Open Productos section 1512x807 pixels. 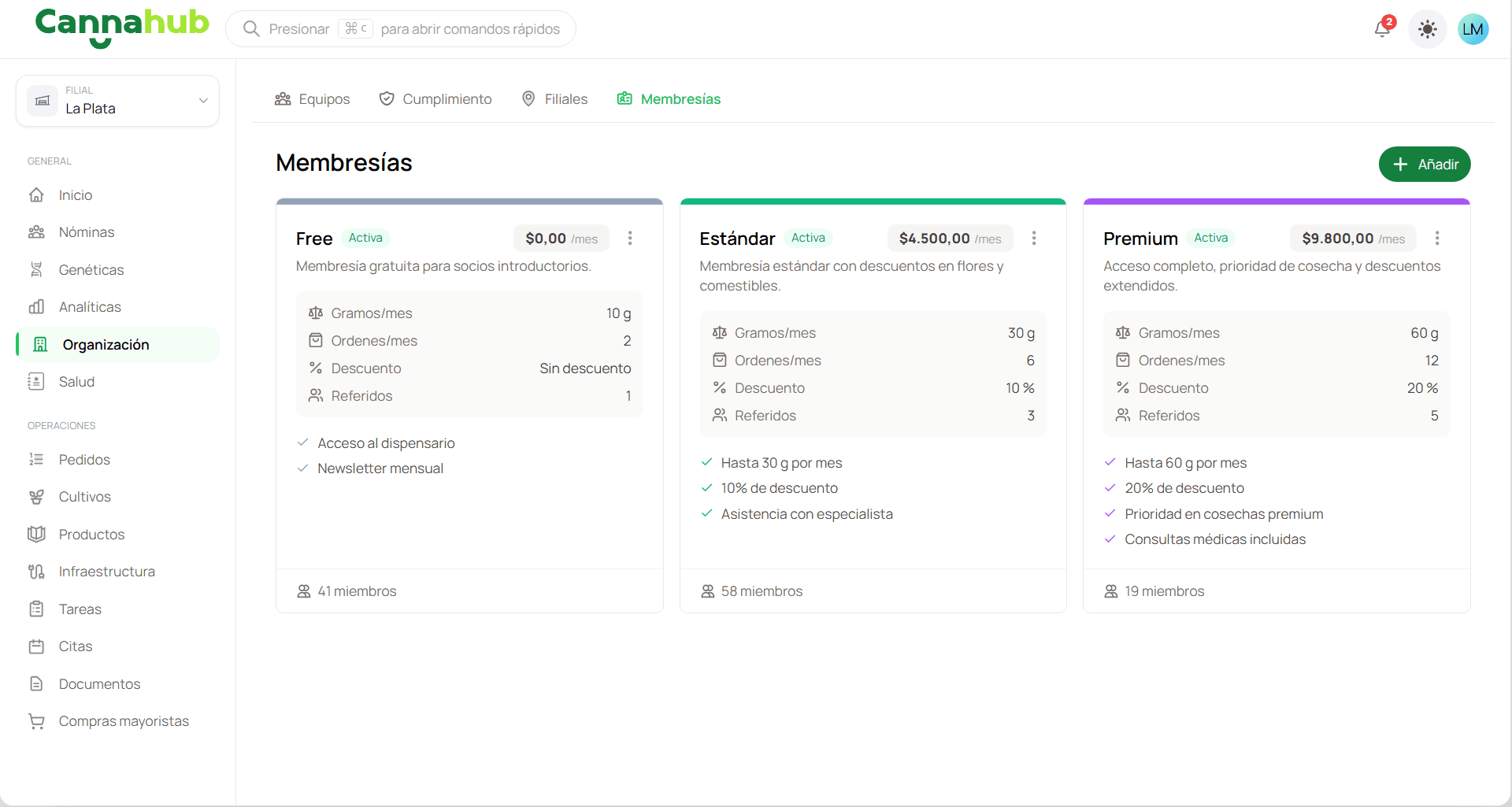point(117,535)
